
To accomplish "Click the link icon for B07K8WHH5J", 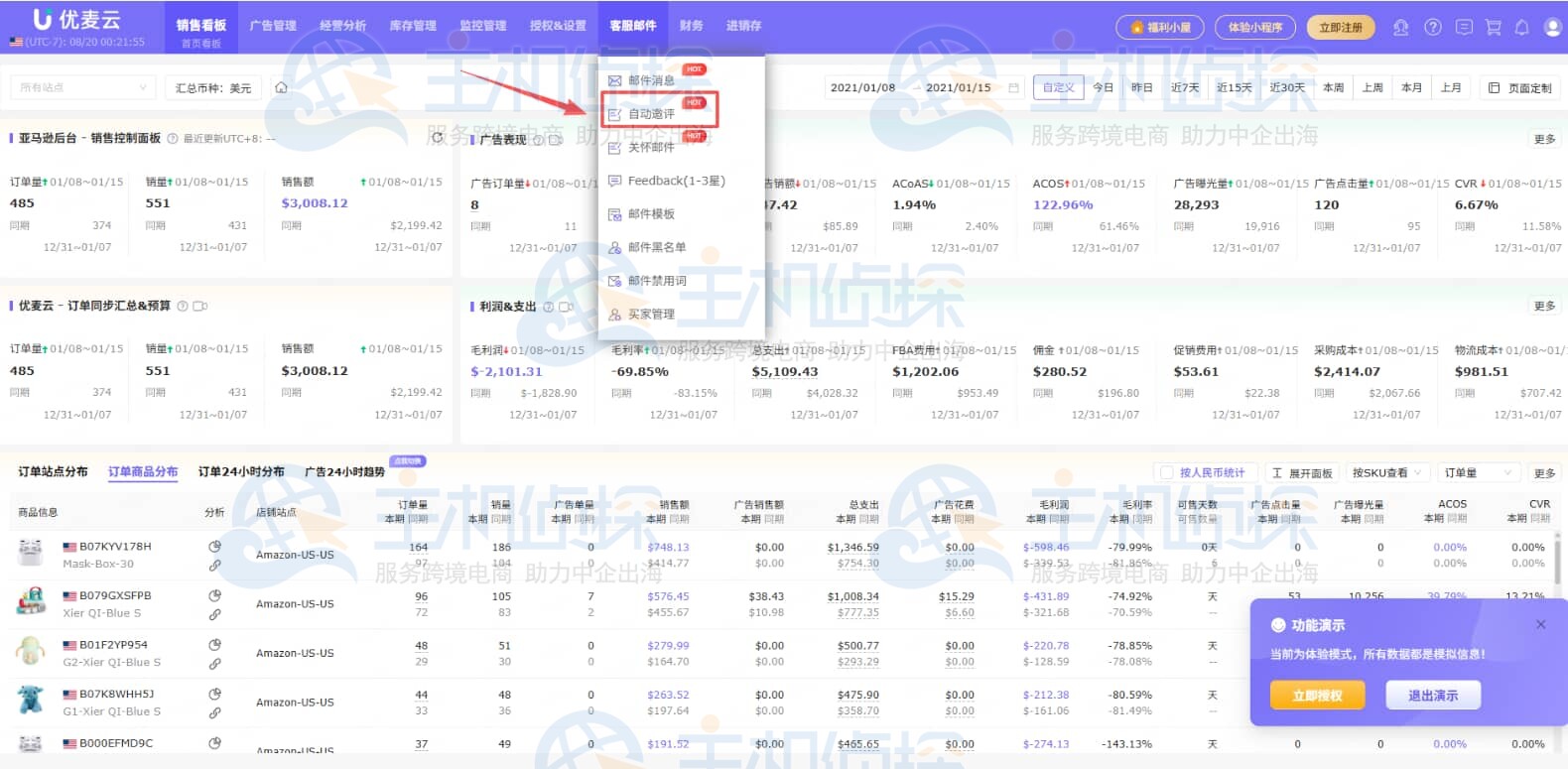I will click(x=214, y=713).
